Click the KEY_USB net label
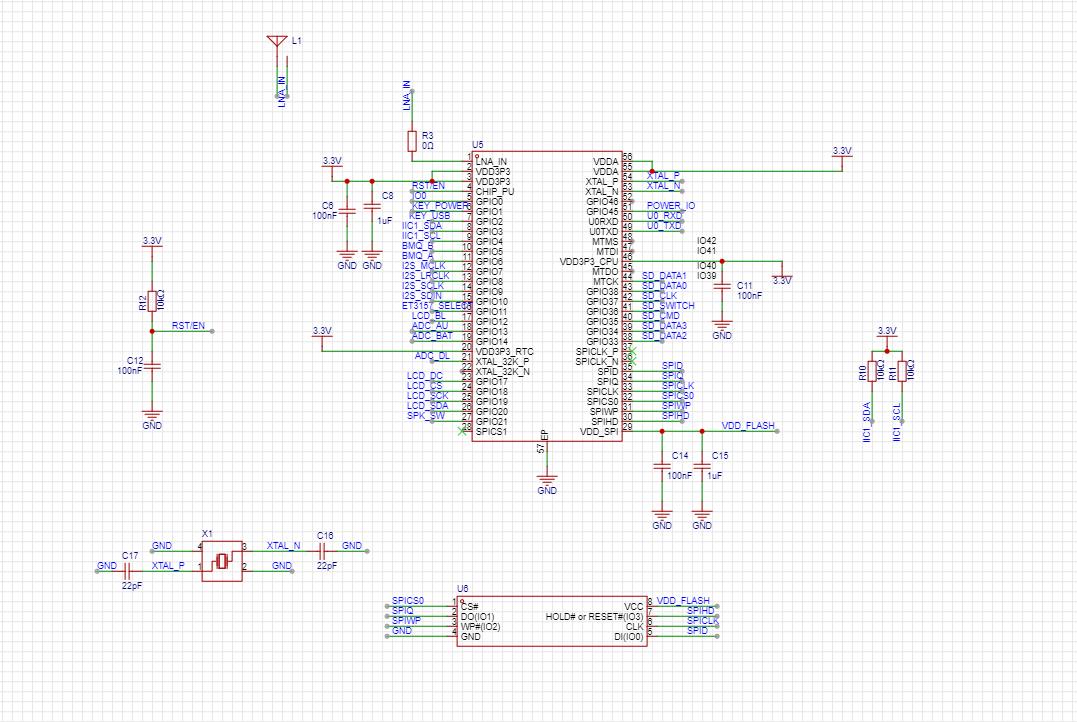Screen dimensions: 1077x722 [x=430, y=216]
